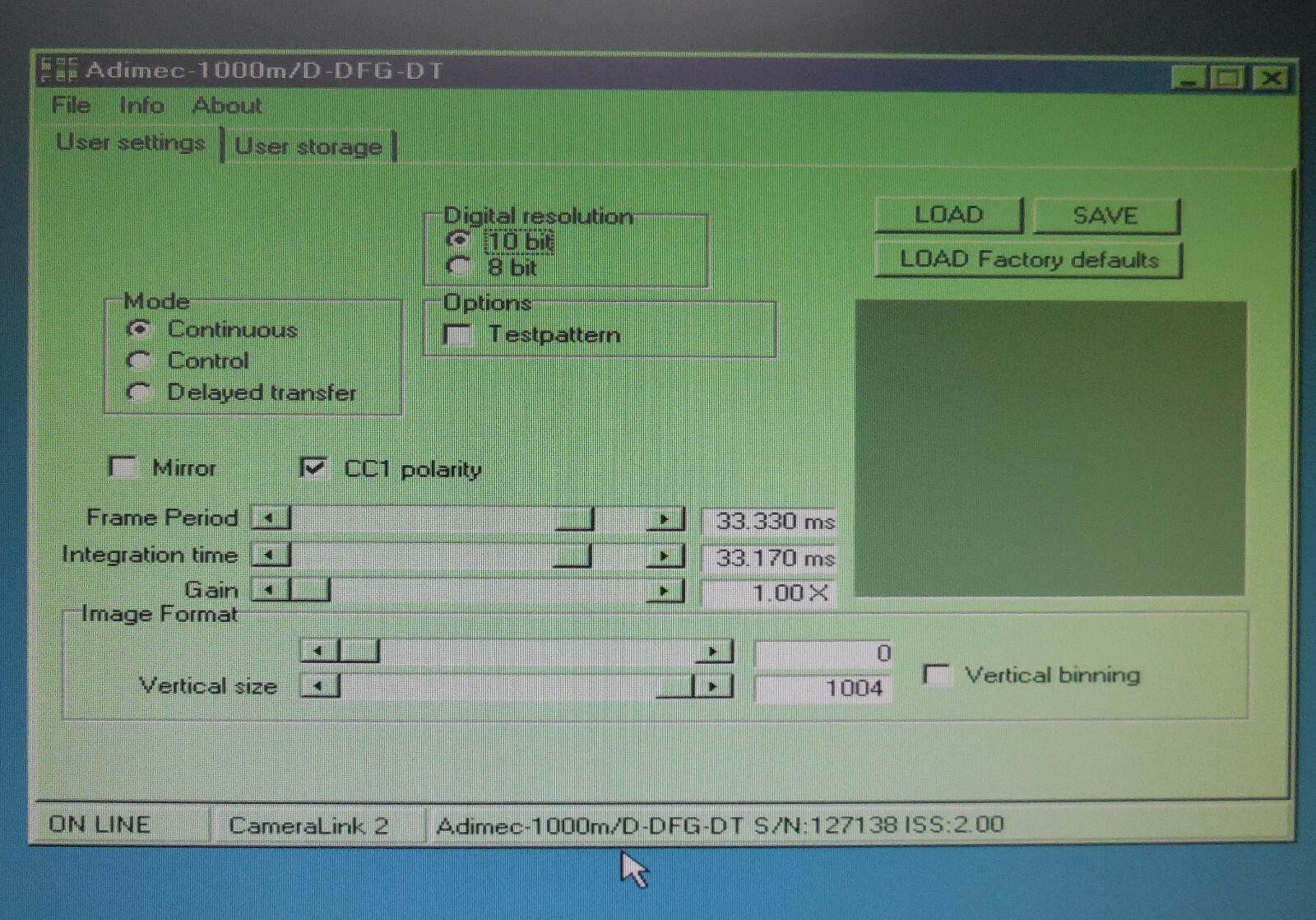This screenshot has width=1316, height=920.
Task: Click the Integration time value 33.170 ms
Action: point(769,559)
